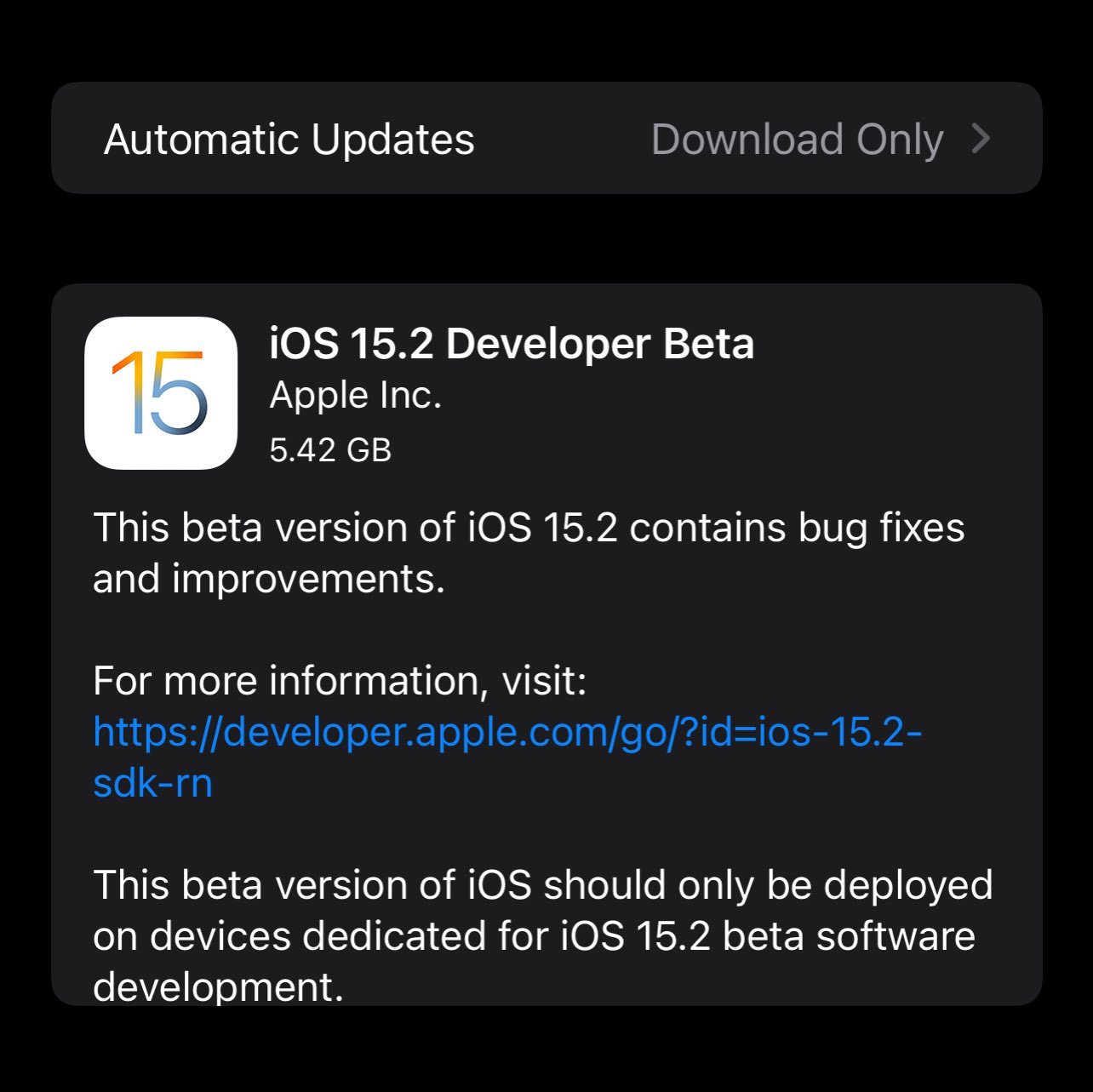Select the iOS 15.2 Developer Beta title
The image size is (1093, 1092).
click(x=512, y=344)
